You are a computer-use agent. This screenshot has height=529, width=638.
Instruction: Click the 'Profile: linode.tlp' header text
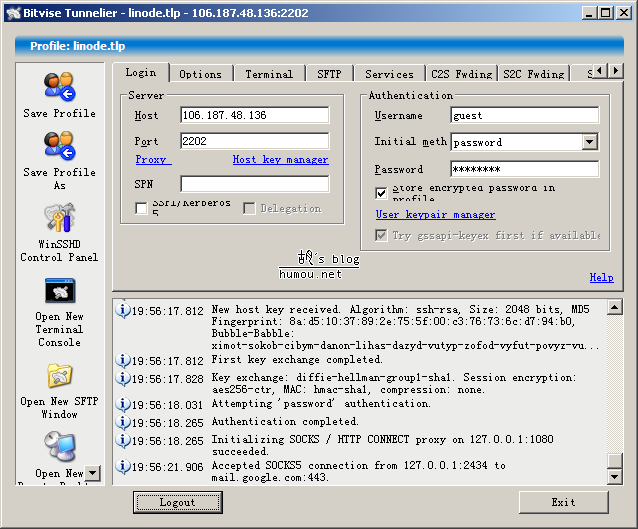77,46
